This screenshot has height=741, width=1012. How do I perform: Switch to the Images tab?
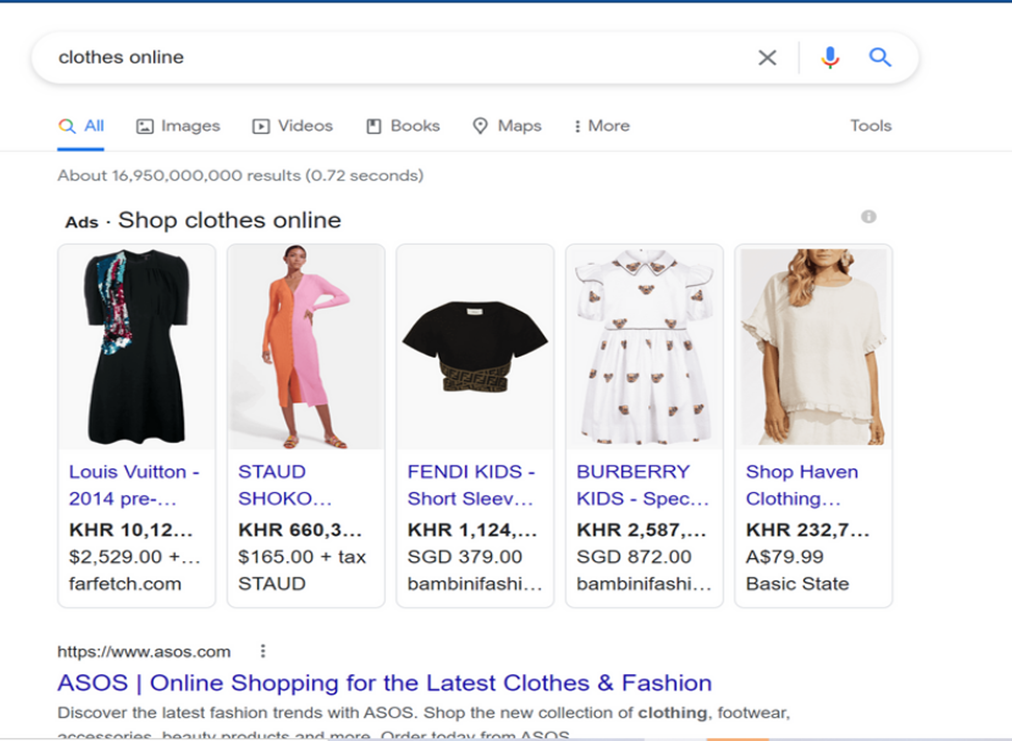point(178,126)
